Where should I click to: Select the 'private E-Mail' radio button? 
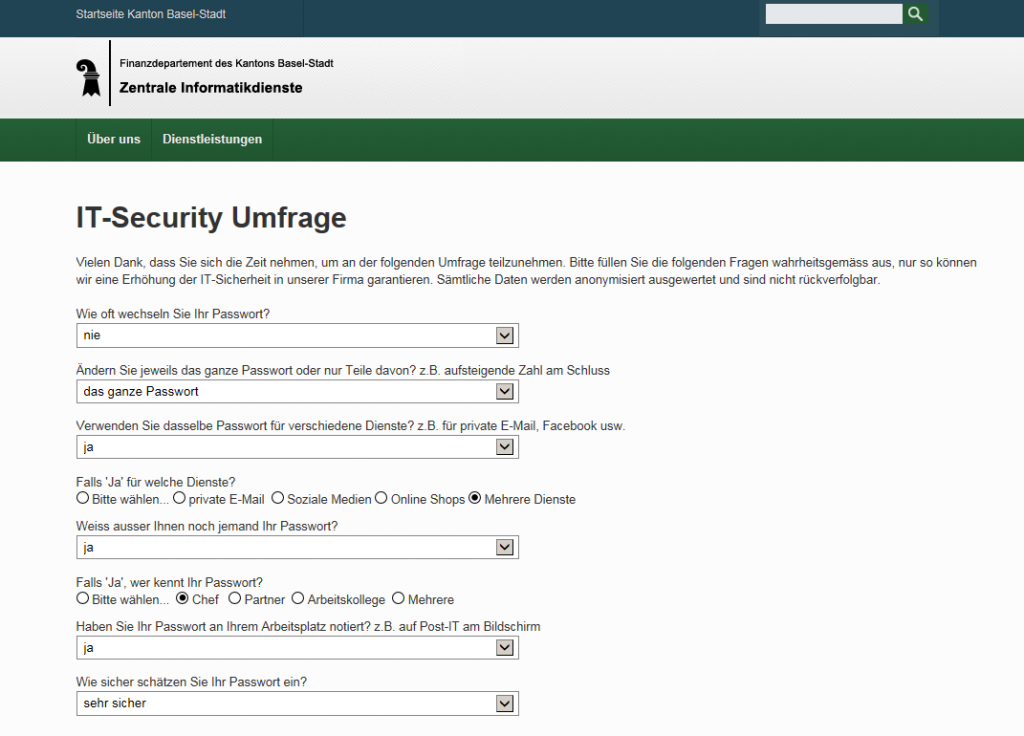(x=179, y=498)
